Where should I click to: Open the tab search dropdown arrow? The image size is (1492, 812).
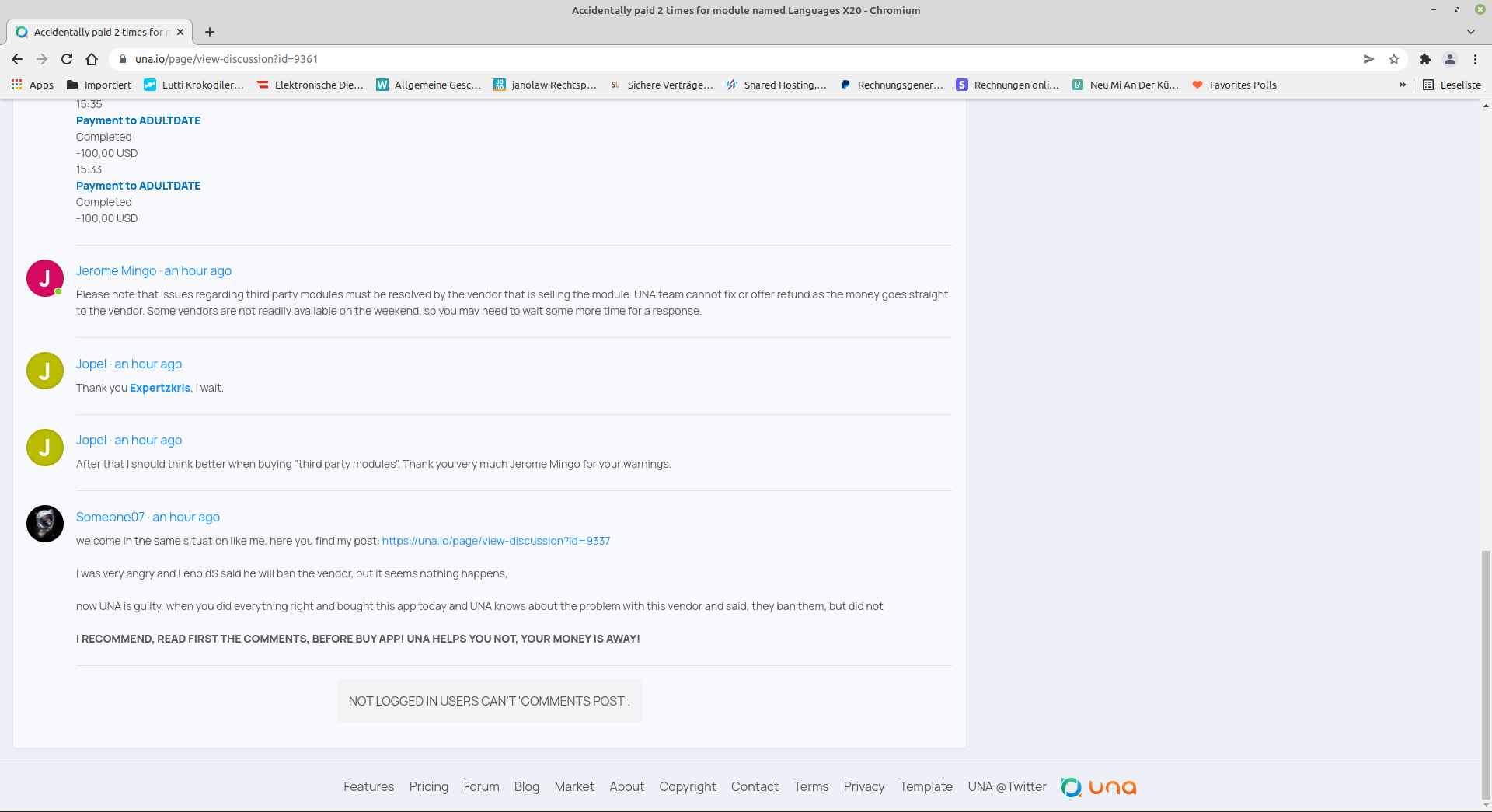point(1470,32)
